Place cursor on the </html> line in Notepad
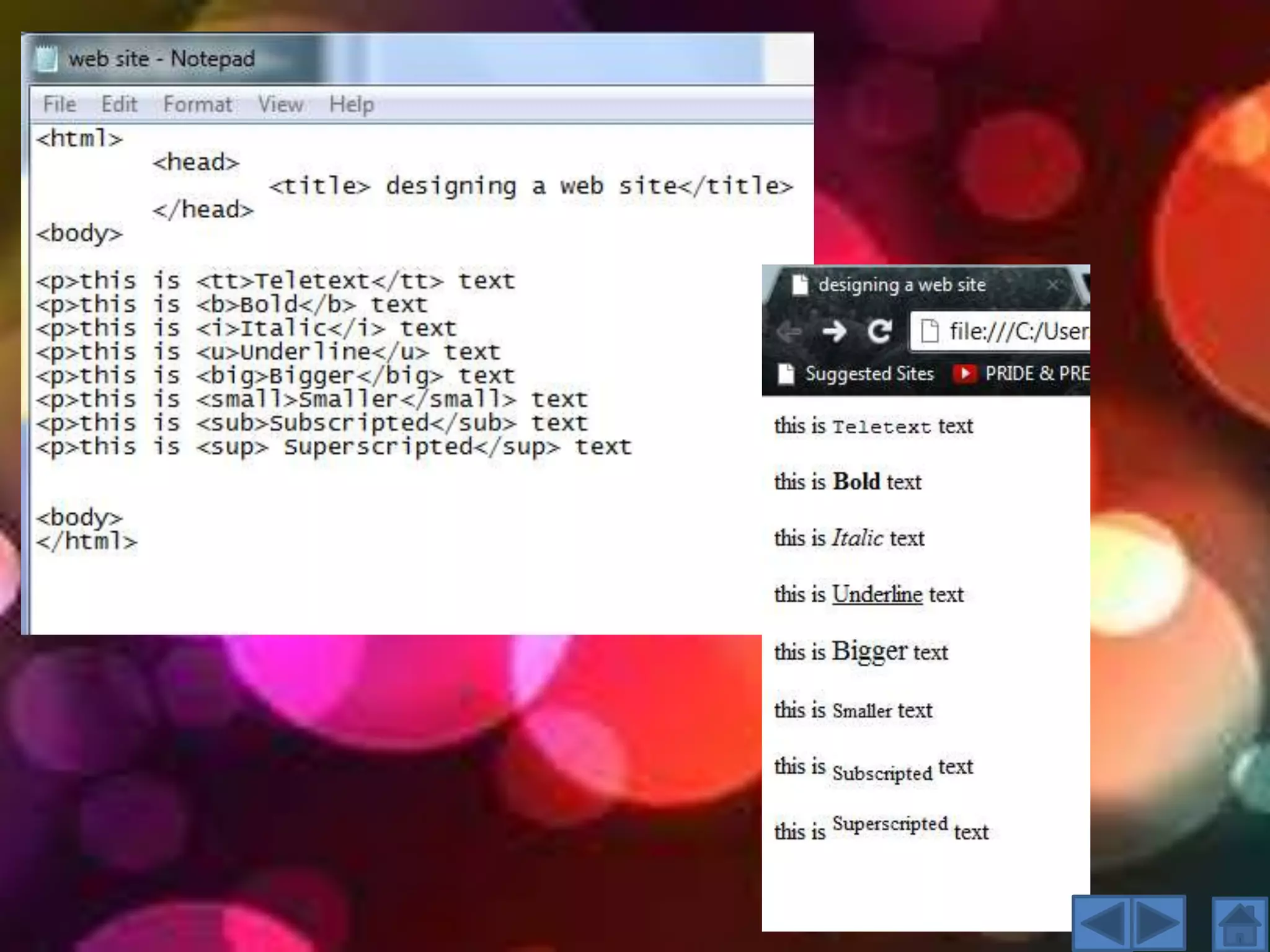The height and width of the screenshot is (952, 1270). tap(87, 542)
